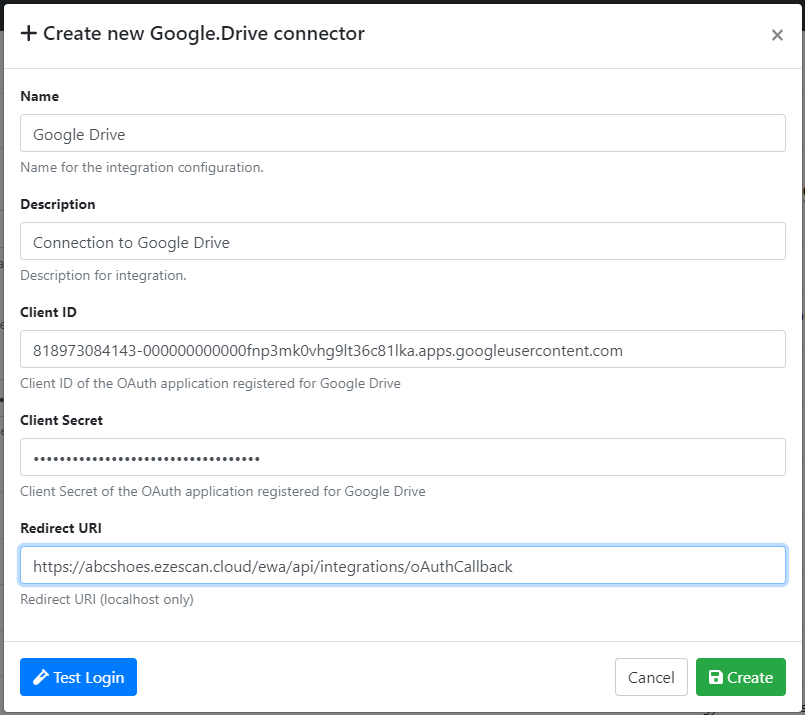Click "Name for the integration configuration" help text
Screen dimensions: 805x715
tap(142, 167)
